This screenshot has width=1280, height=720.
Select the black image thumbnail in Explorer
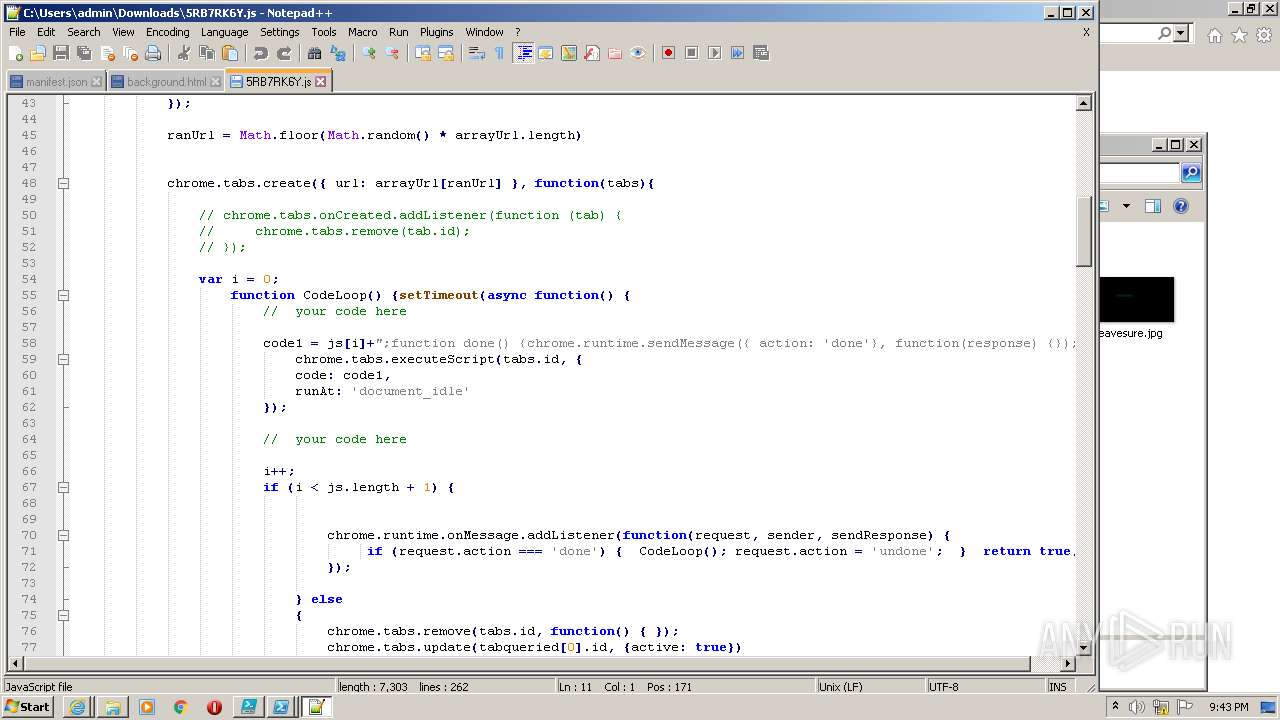pos(1136,299)
